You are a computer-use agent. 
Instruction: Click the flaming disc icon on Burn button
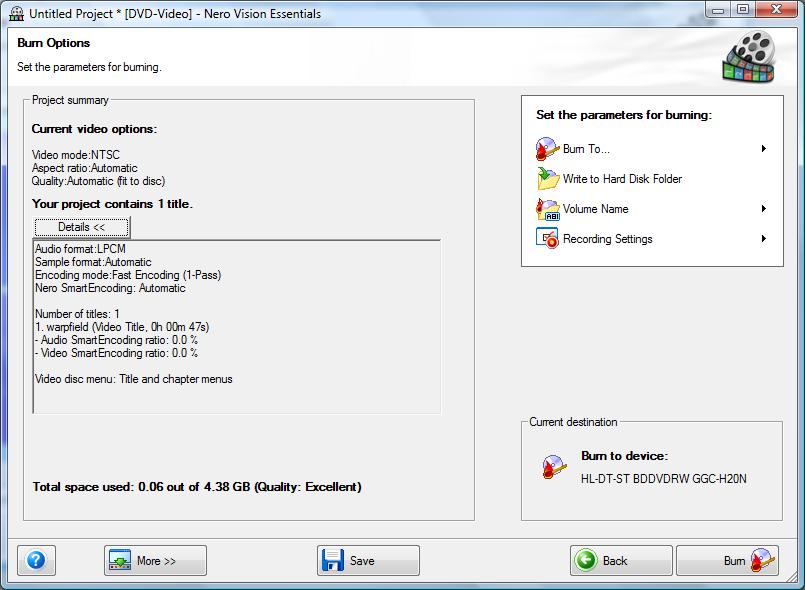point(762,560)
